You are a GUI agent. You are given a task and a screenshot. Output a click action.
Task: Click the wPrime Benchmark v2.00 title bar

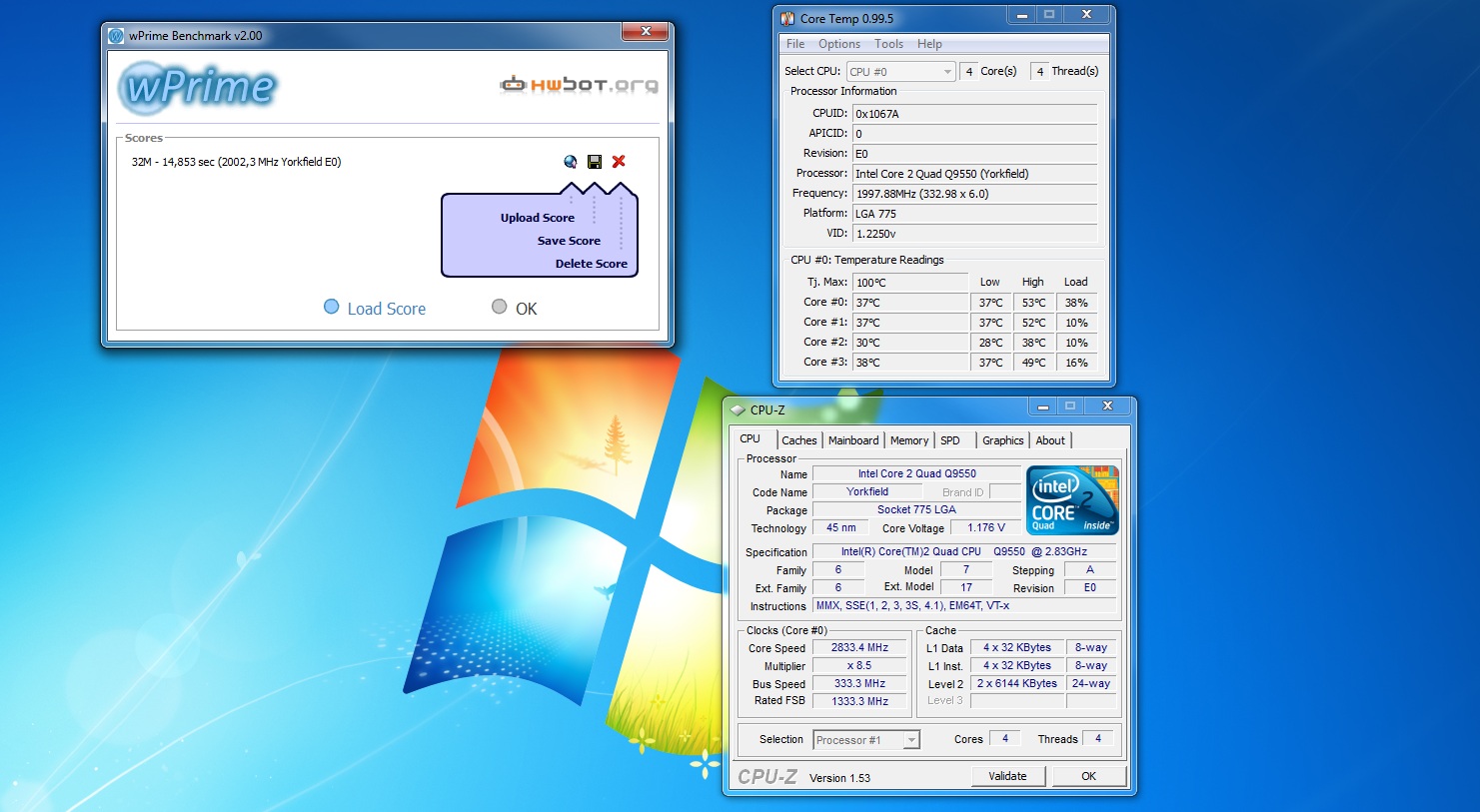tap(388, 35)
